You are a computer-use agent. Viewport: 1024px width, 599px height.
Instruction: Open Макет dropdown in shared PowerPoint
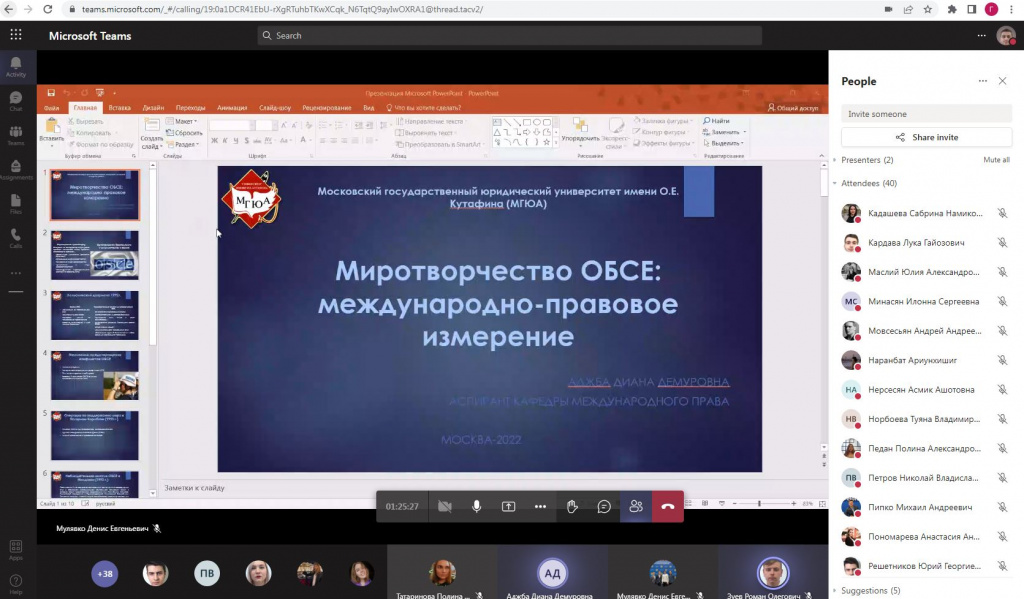(x=182, y=121)
